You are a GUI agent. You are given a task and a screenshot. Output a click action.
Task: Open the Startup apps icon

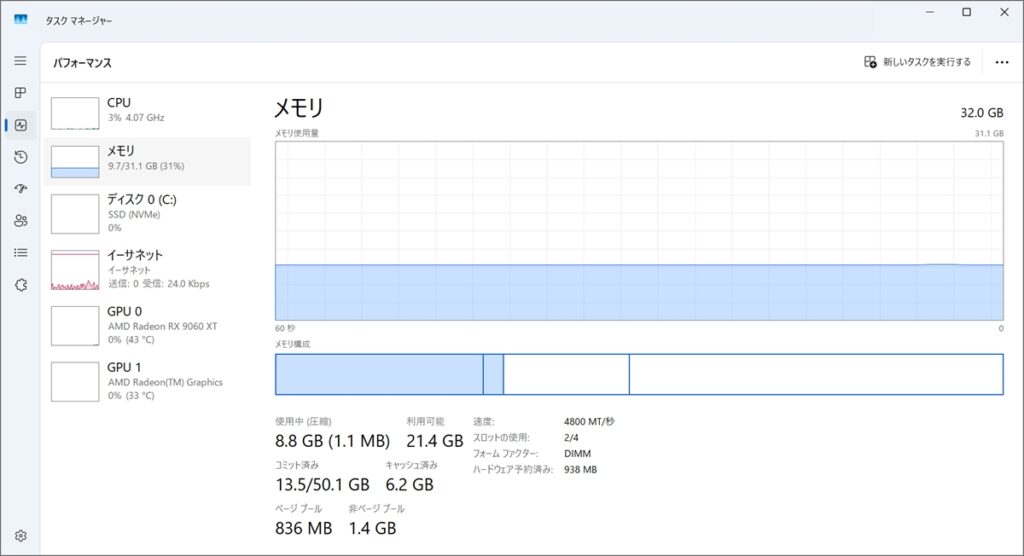point(20,189)
